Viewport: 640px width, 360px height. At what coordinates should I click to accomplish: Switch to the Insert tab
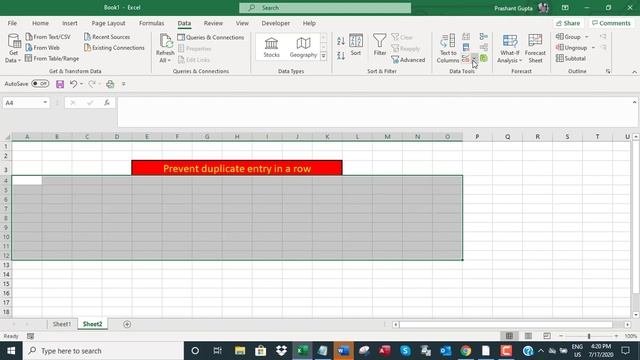[x=70, y=23]
